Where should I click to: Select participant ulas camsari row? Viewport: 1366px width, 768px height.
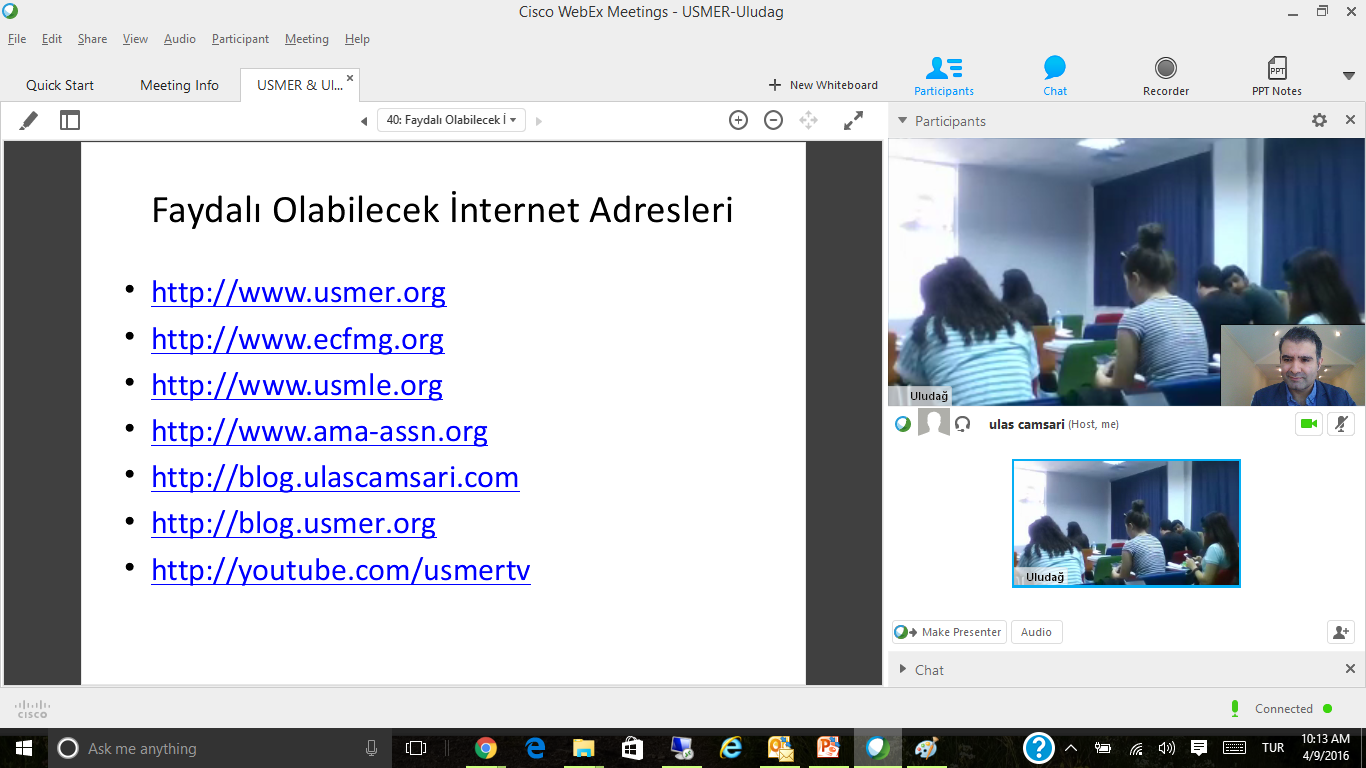[x=1126, y=424]
